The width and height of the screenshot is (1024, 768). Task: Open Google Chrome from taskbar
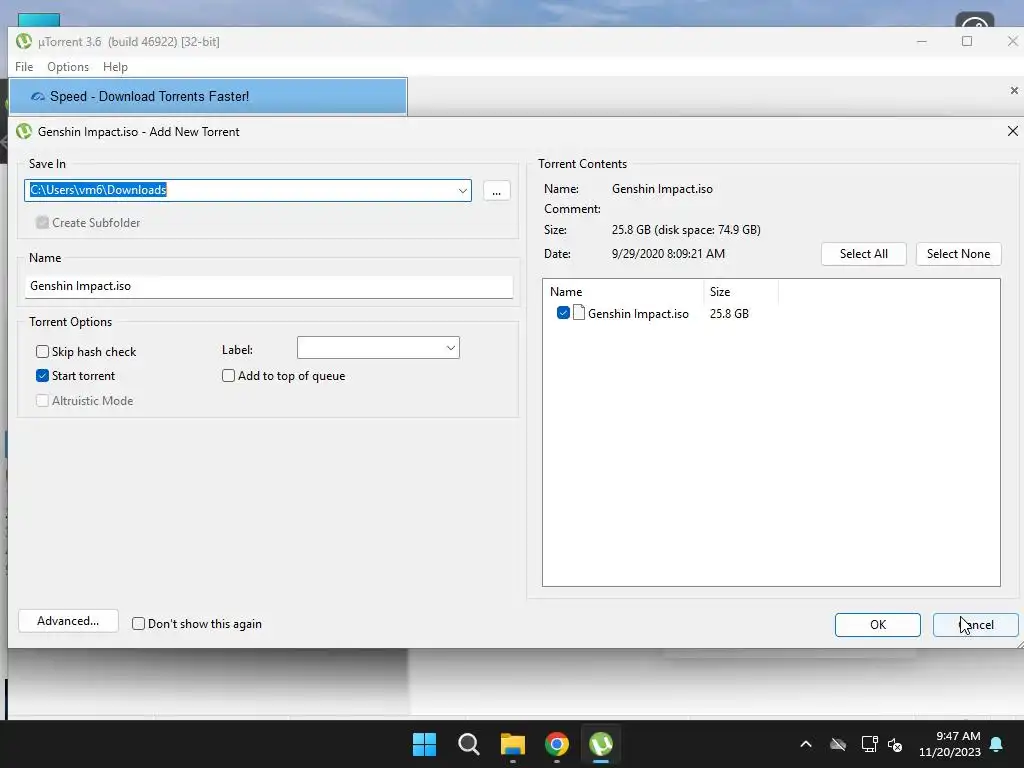(557, 744)
